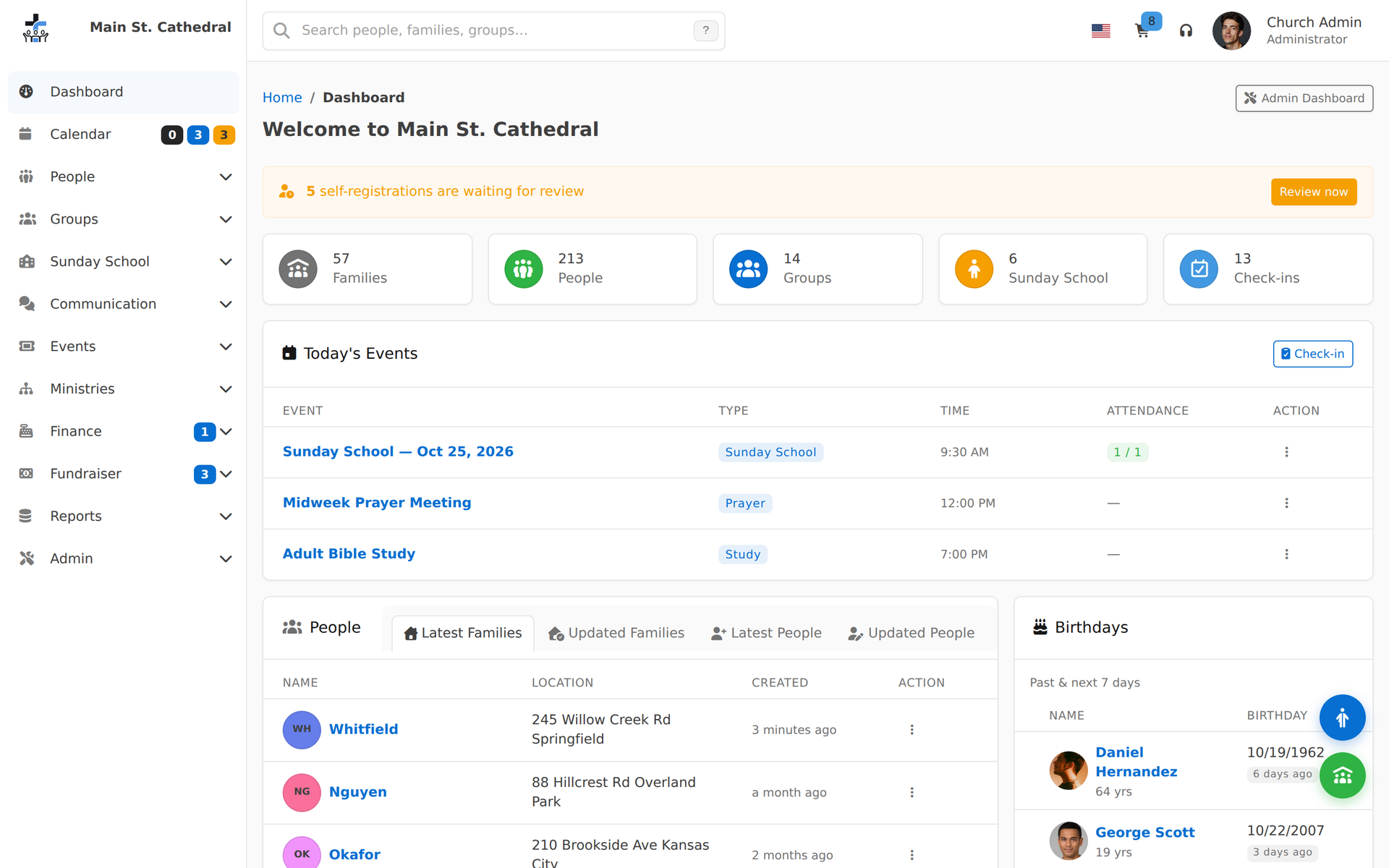Switch to the Latest People tab
The image size is (1389, 868).
(767, 634)
